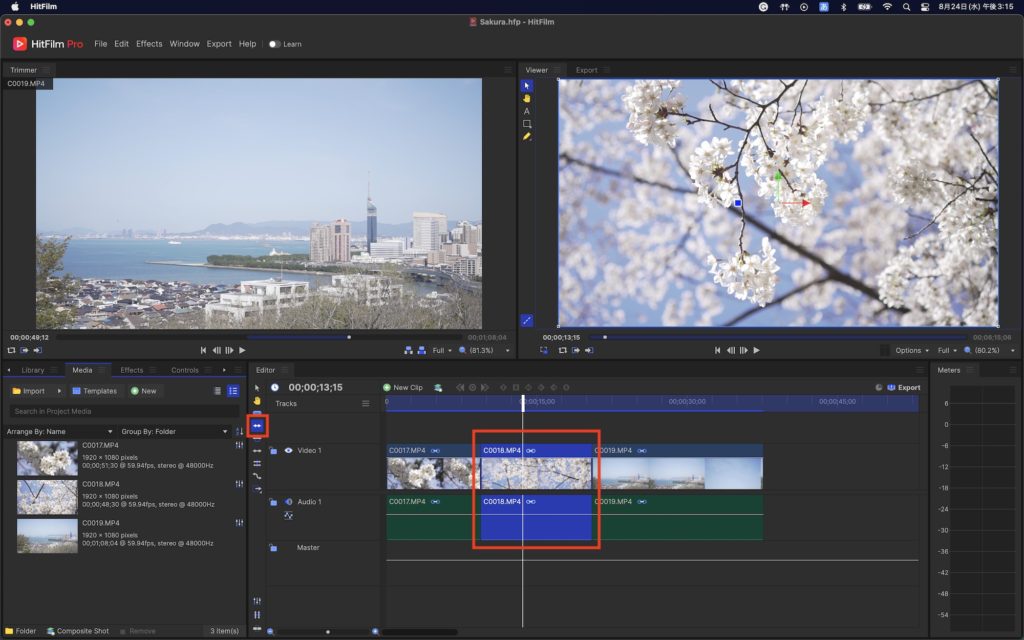Screen dimensions: 1024x640
Task: Expand the Viewer Options dropdown
Action: [912, 351]
